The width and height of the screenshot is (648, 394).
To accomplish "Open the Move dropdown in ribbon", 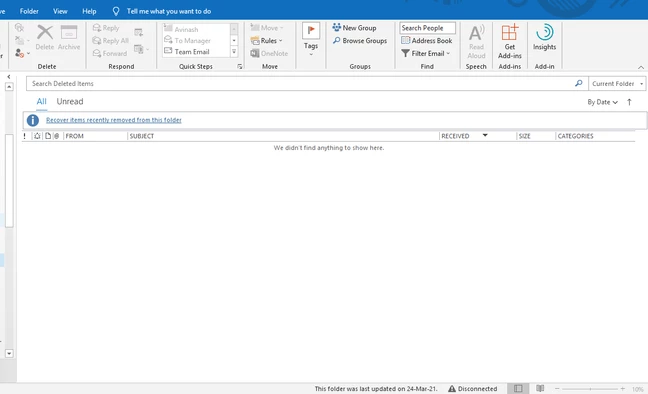I will tap(267, 28).
